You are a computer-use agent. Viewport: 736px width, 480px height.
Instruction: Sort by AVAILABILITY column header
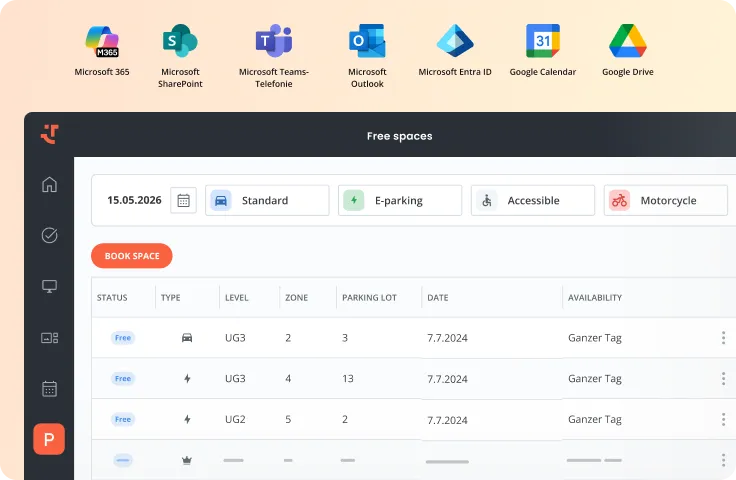[595, 297]
